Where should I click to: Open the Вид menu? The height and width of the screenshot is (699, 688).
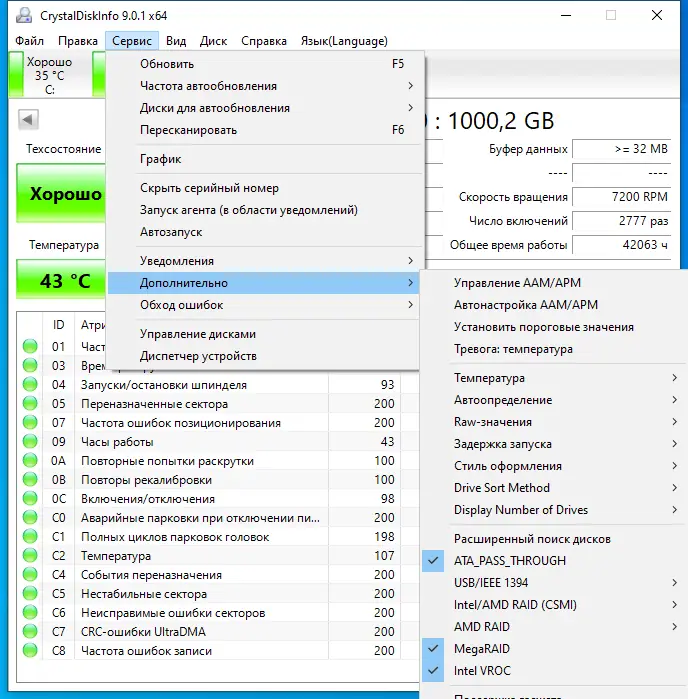(x=176, y=41)
